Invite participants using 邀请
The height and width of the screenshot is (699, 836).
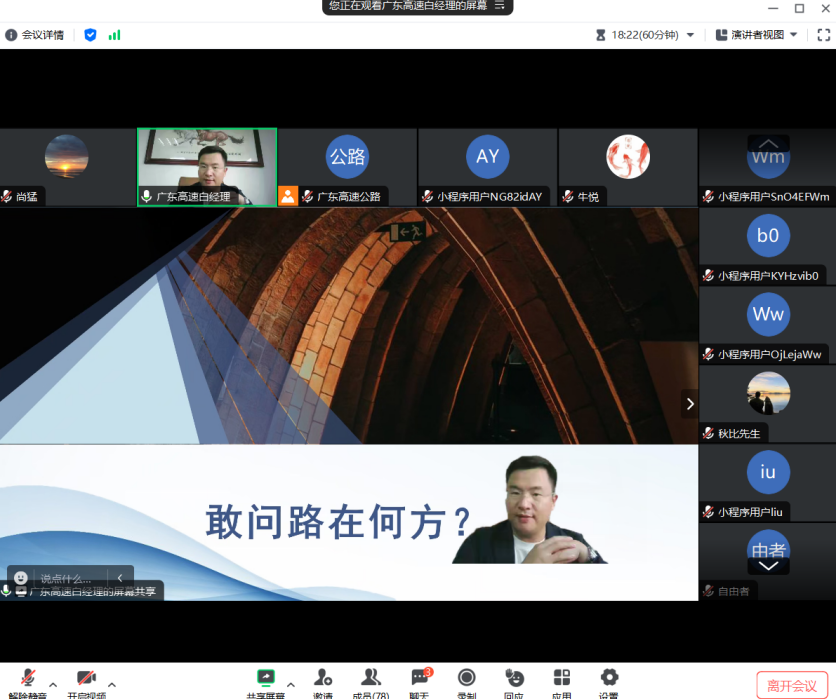(322, 682)
